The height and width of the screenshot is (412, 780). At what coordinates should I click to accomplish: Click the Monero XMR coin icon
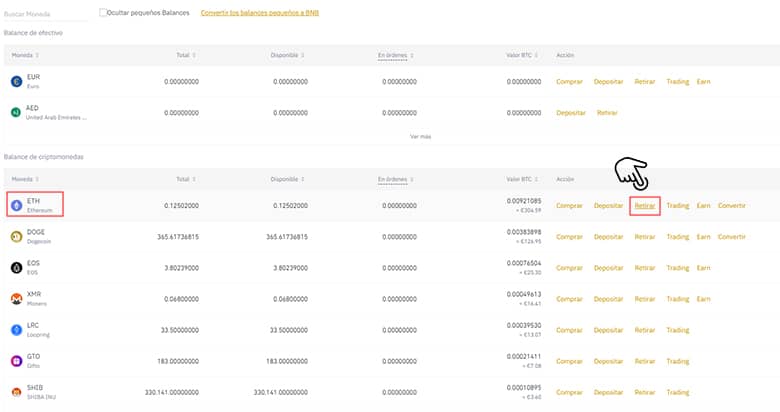(15, 298)
